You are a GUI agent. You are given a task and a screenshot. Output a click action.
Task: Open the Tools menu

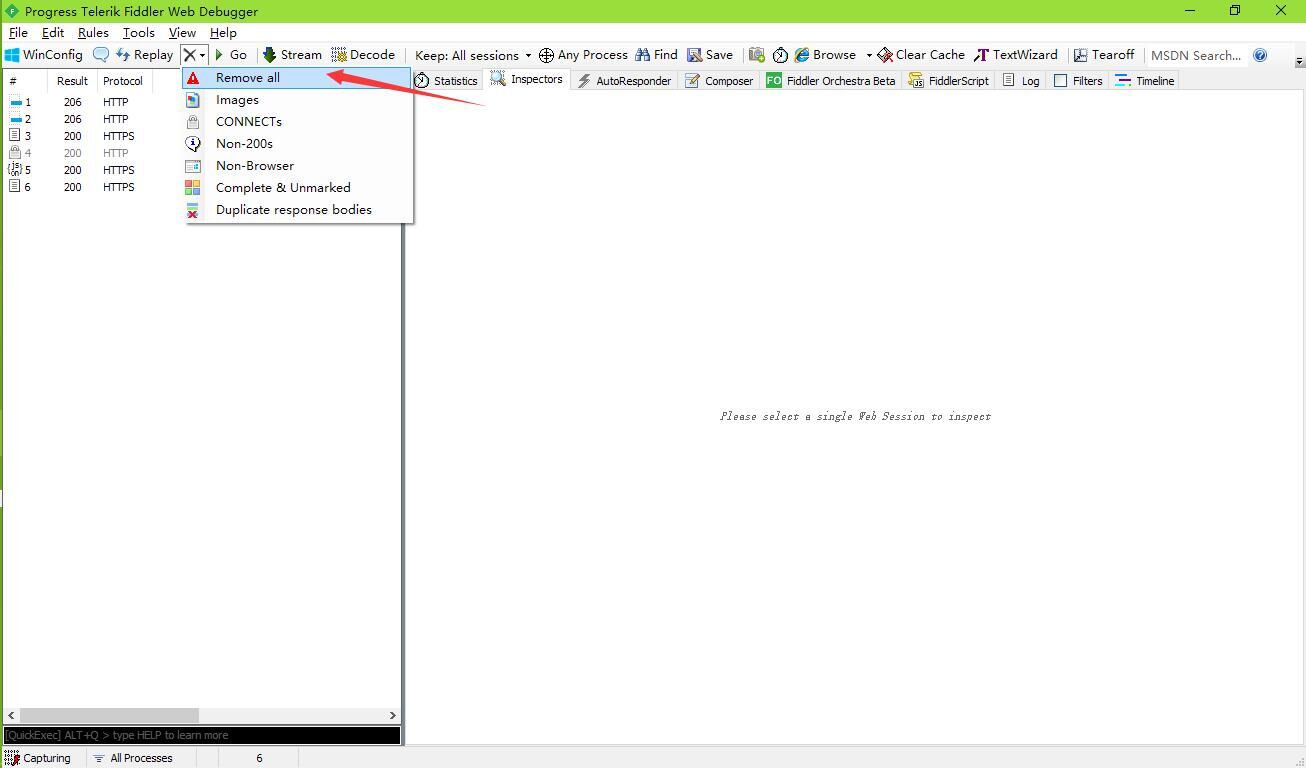point(139,33)
